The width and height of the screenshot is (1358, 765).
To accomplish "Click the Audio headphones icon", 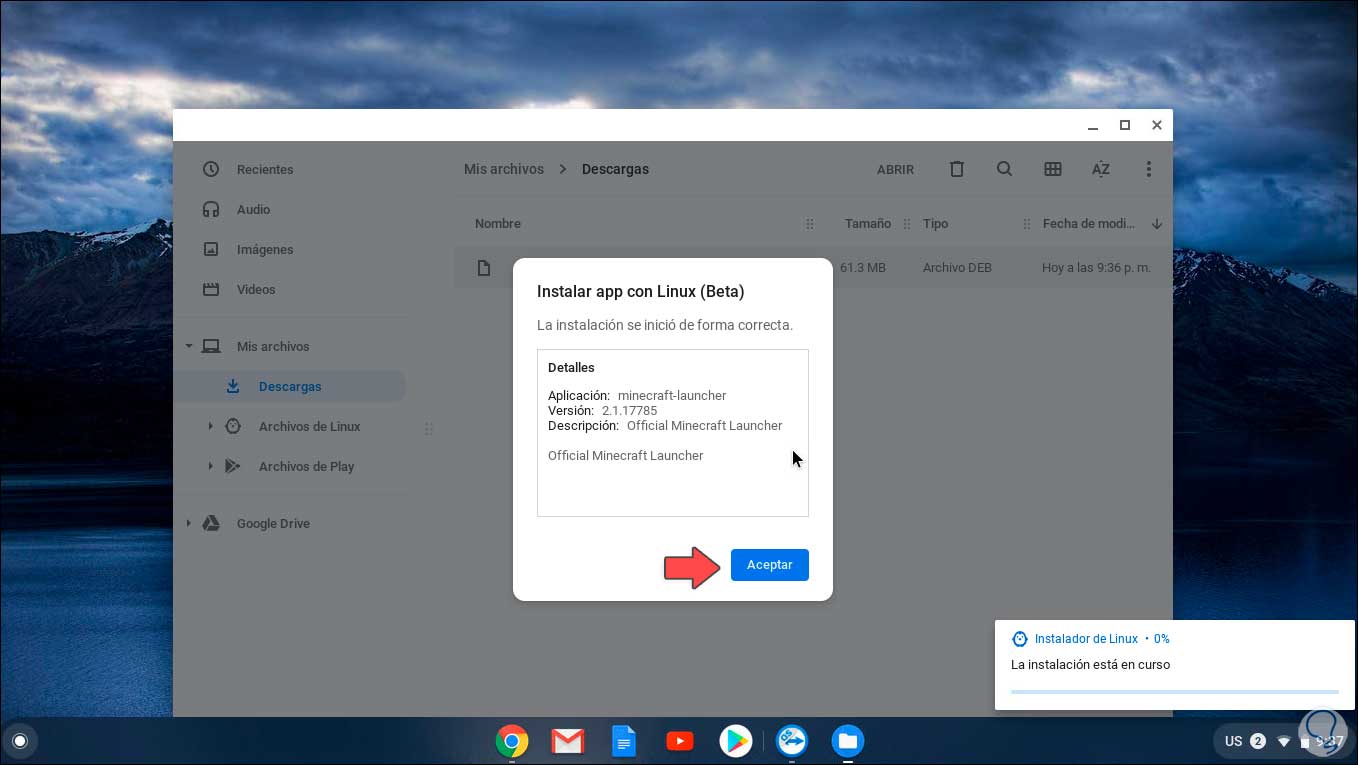I will tap(211, 209).
